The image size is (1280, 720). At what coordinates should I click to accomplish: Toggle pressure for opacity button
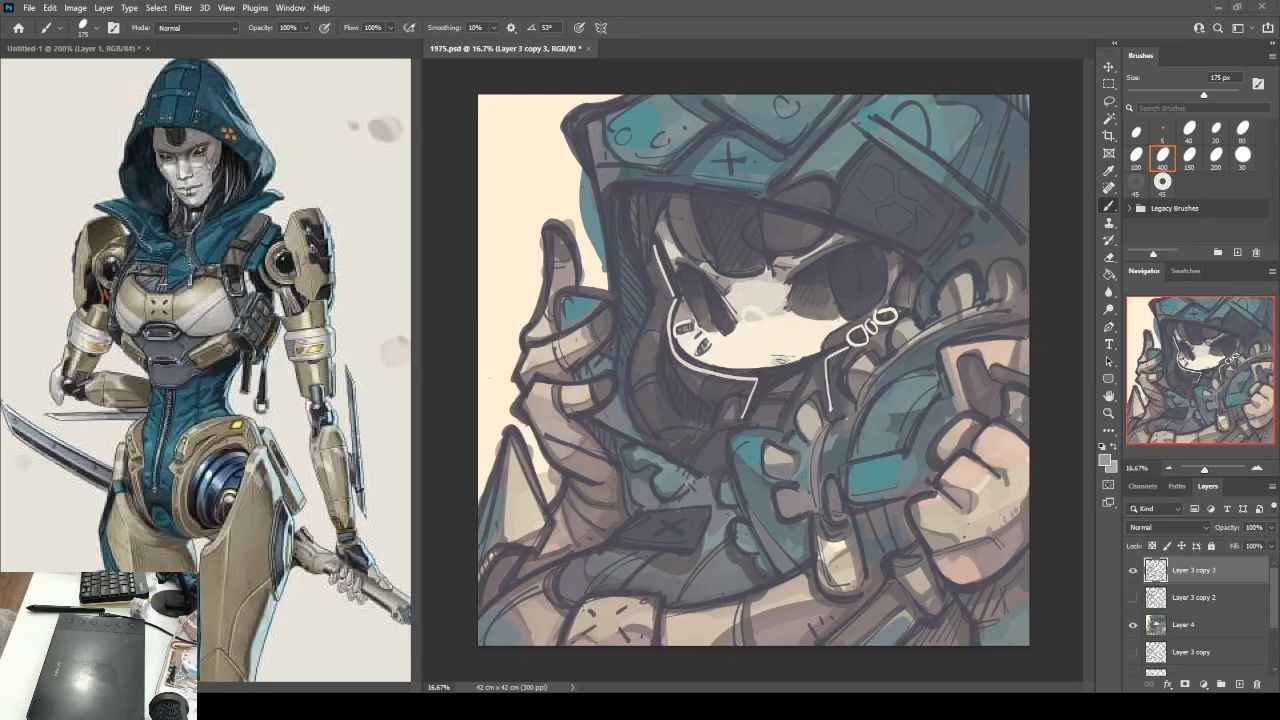click(325, 28)
